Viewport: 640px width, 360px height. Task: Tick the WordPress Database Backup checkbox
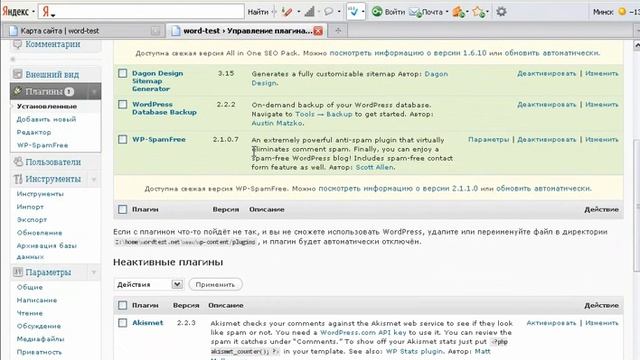(122, 104)
